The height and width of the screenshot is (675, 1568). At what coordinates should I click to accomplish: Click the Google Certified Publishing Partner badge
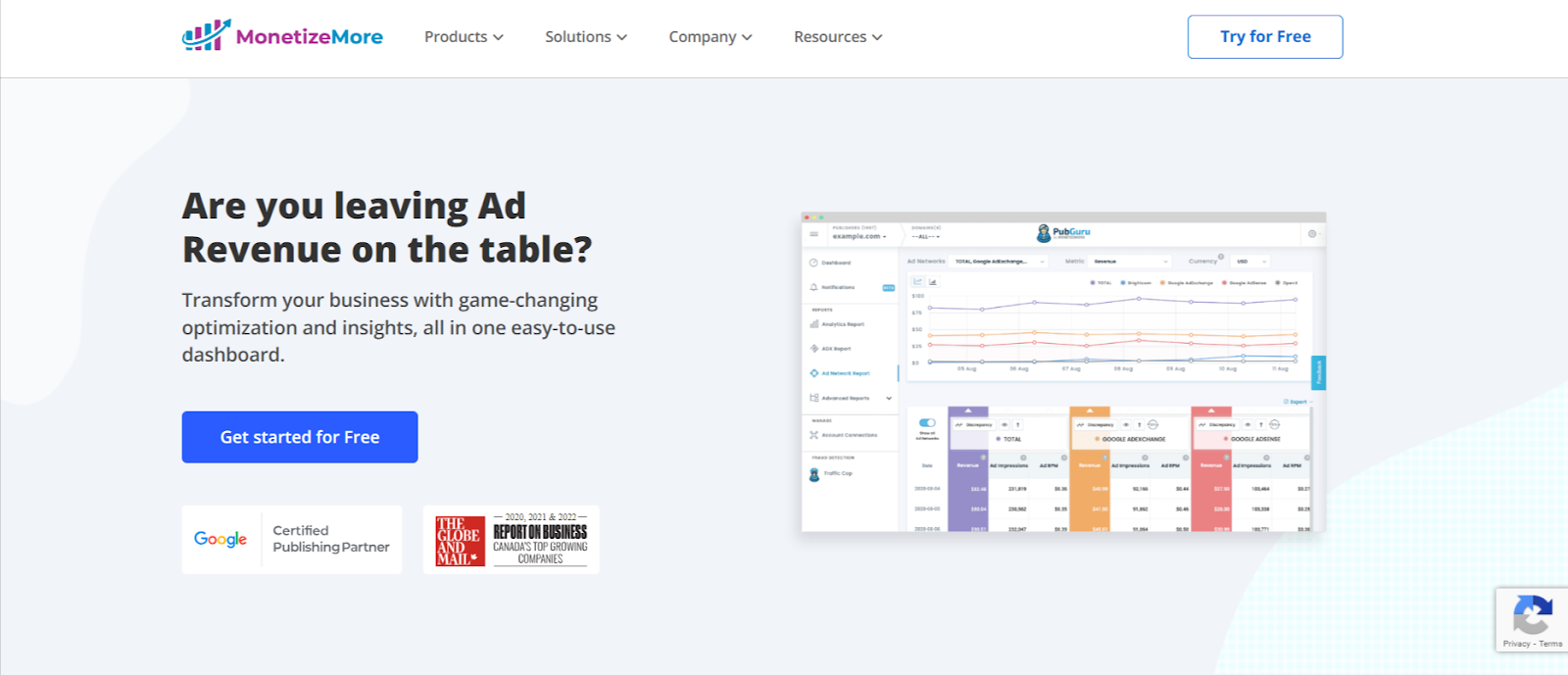click(x=292, y=540)
